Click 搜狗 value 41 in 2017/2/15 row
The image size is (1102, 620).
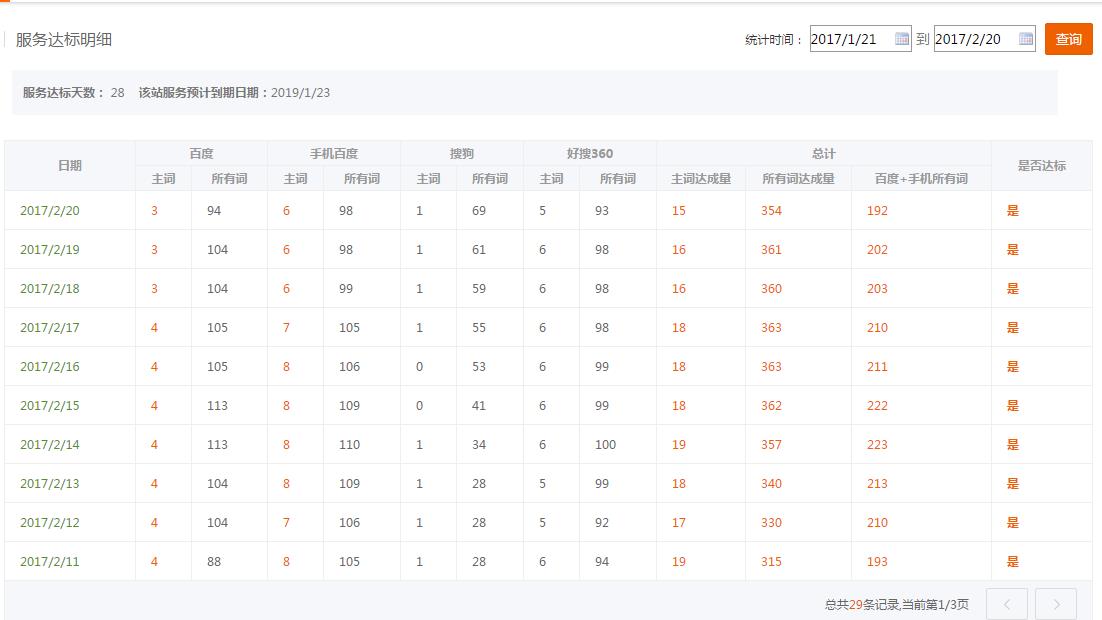(479, 406)
